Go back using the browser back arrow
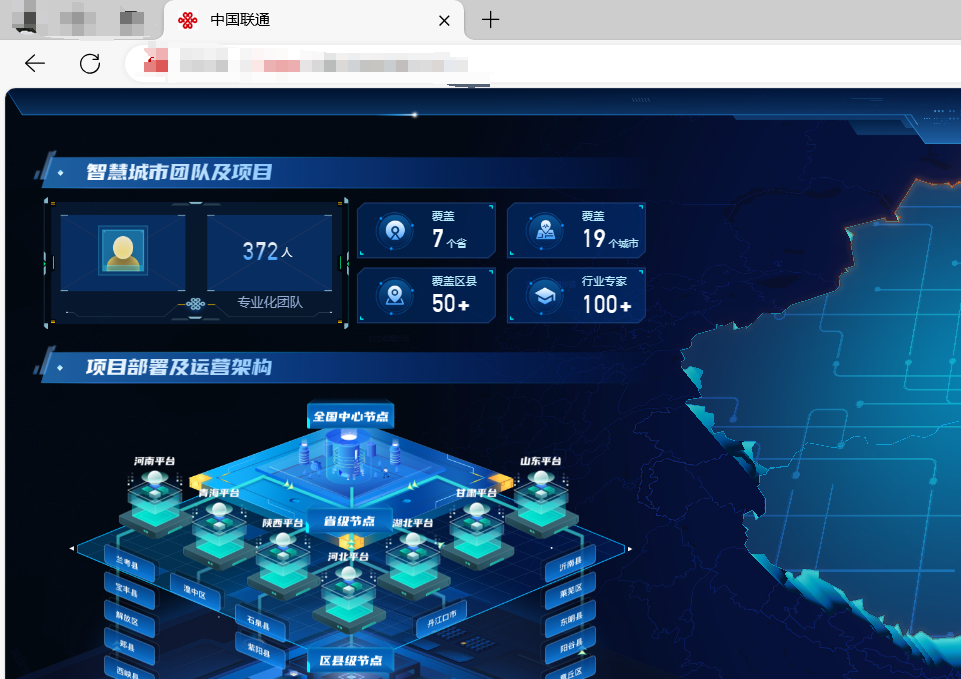The width and height of the screenshot is (961, 679). [x=34, y=63]
